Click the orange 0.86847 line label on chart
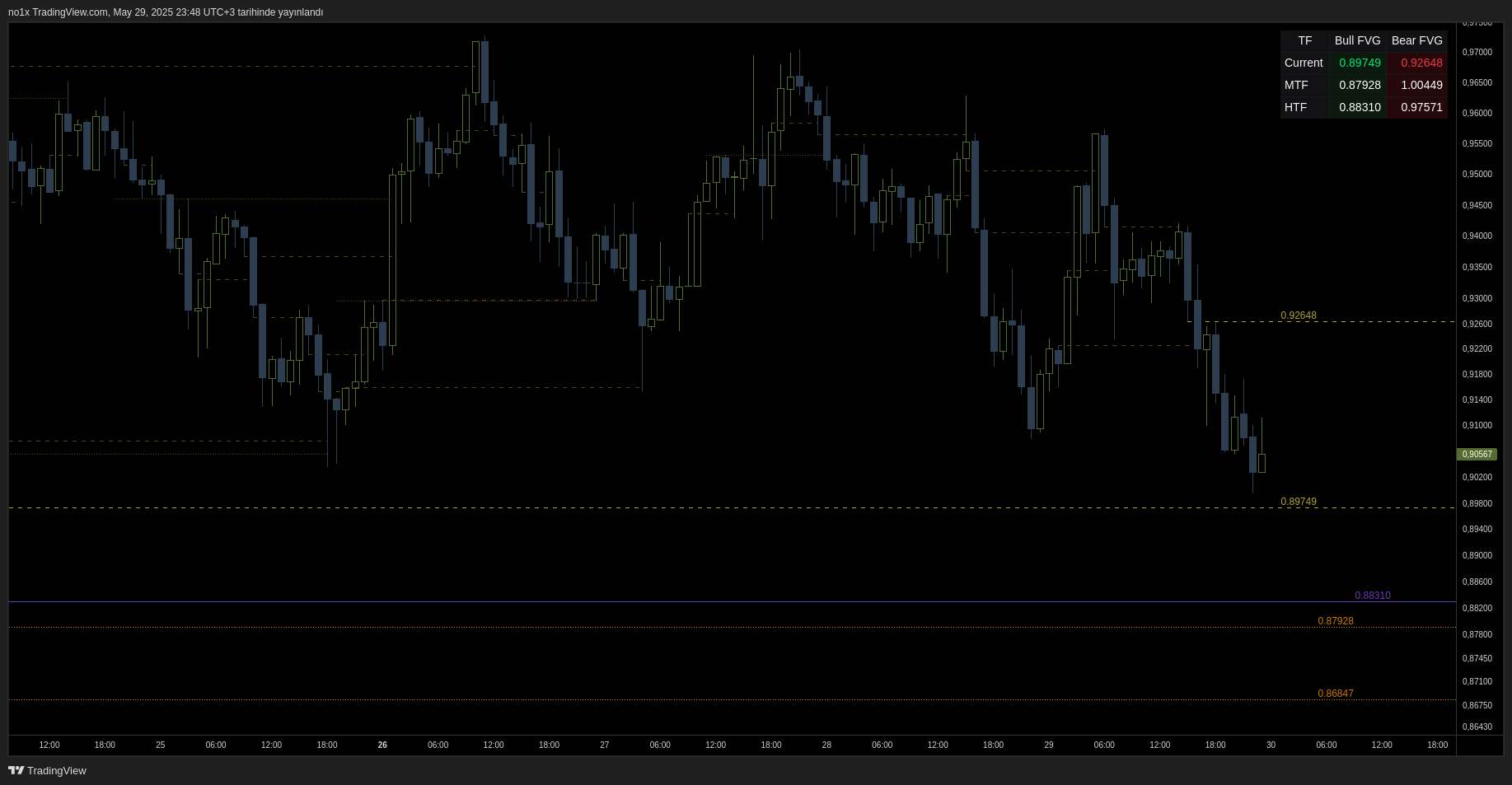The image size is (1512, 785). tap(1336, 694)
